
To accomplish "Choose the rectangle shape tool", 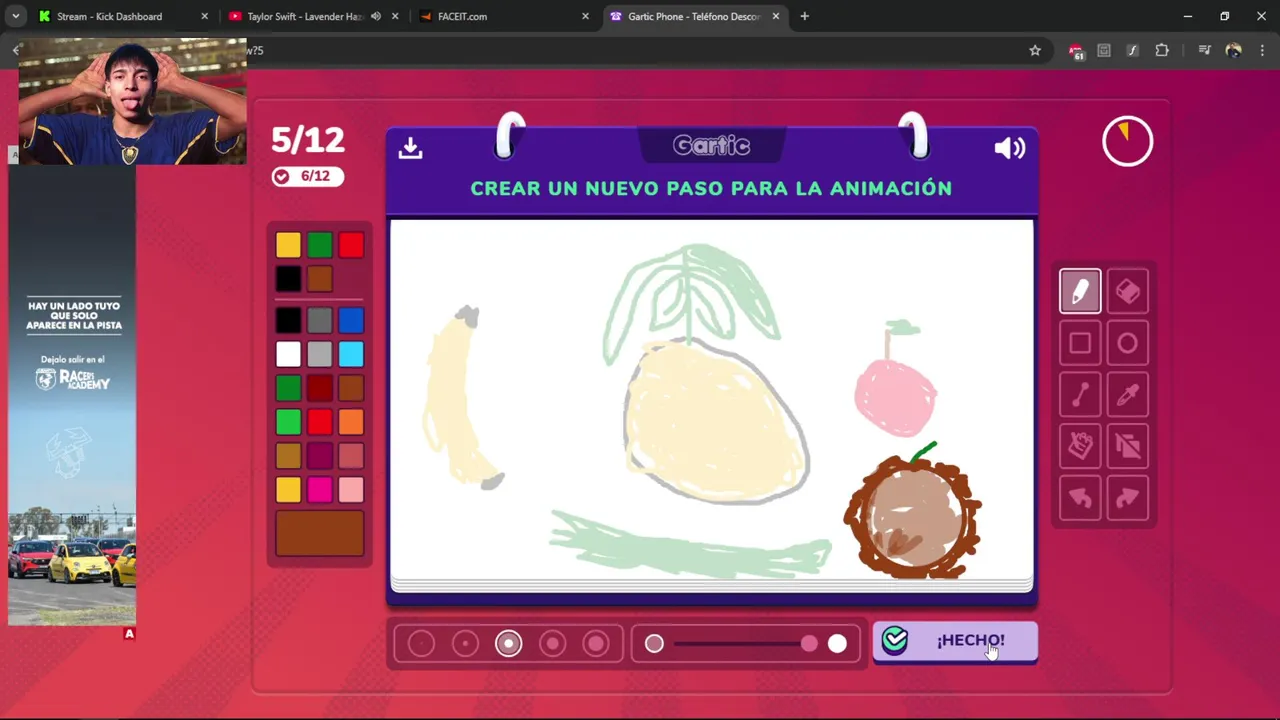I will (x=1080, y=344).
